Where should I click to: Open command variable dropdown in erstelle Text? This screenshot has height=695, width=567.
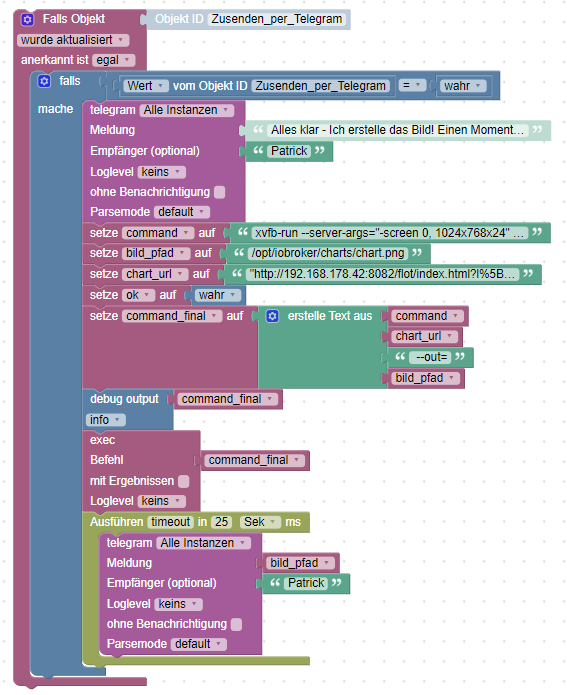coord(428,316)
